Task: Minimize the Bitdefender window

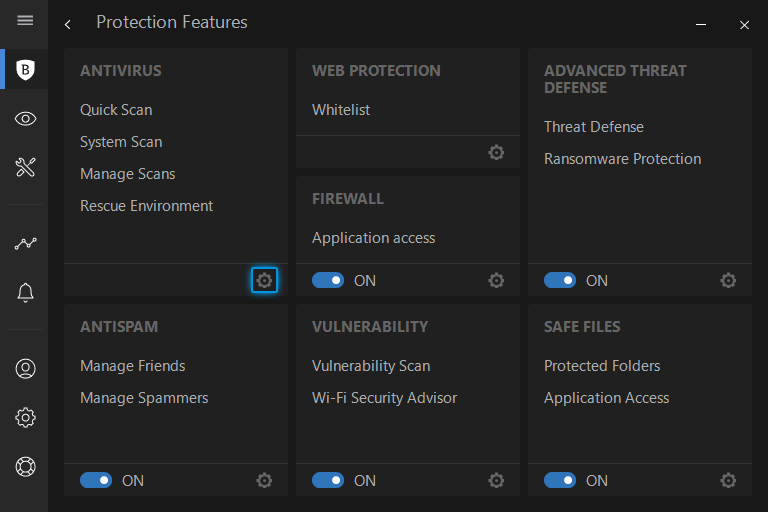Action: click(701, 24)
